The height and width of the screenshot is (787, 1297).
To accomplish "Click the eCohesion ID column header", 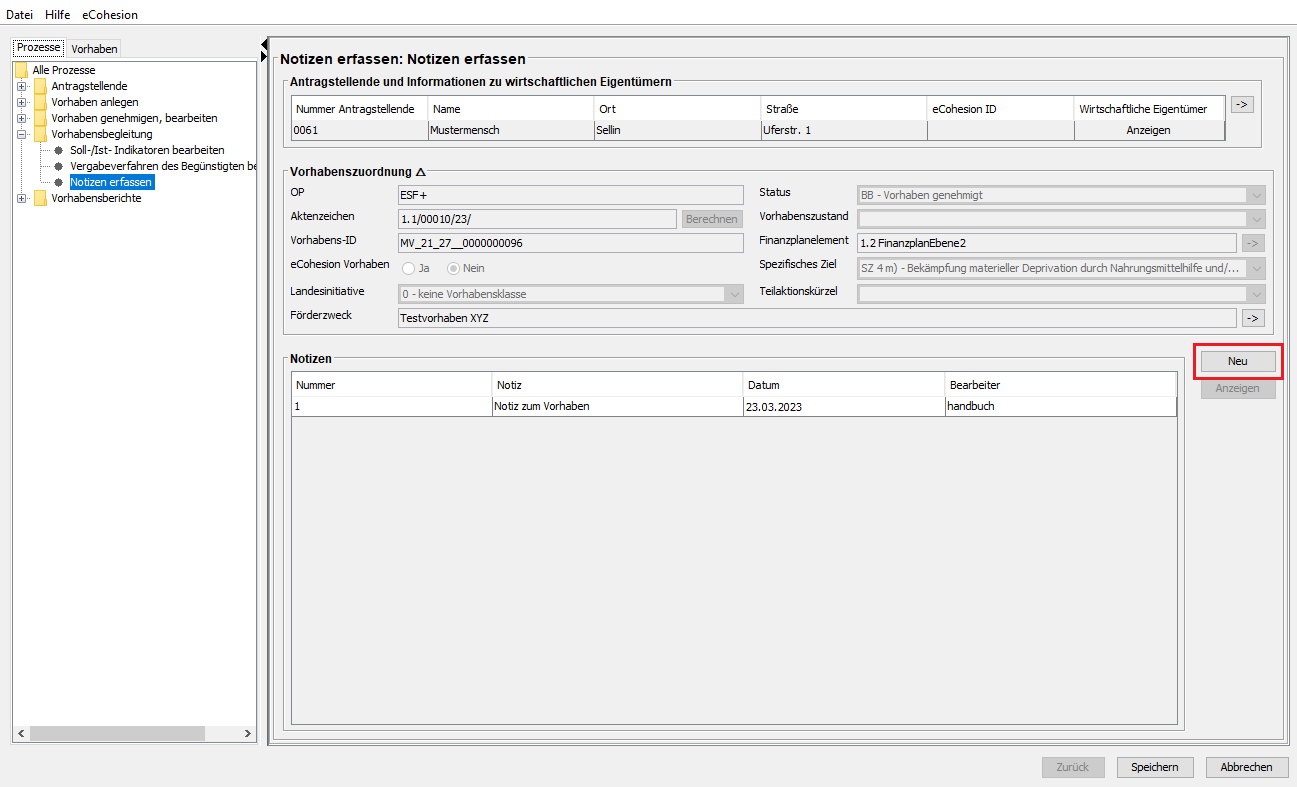I will coord(1001,108).
